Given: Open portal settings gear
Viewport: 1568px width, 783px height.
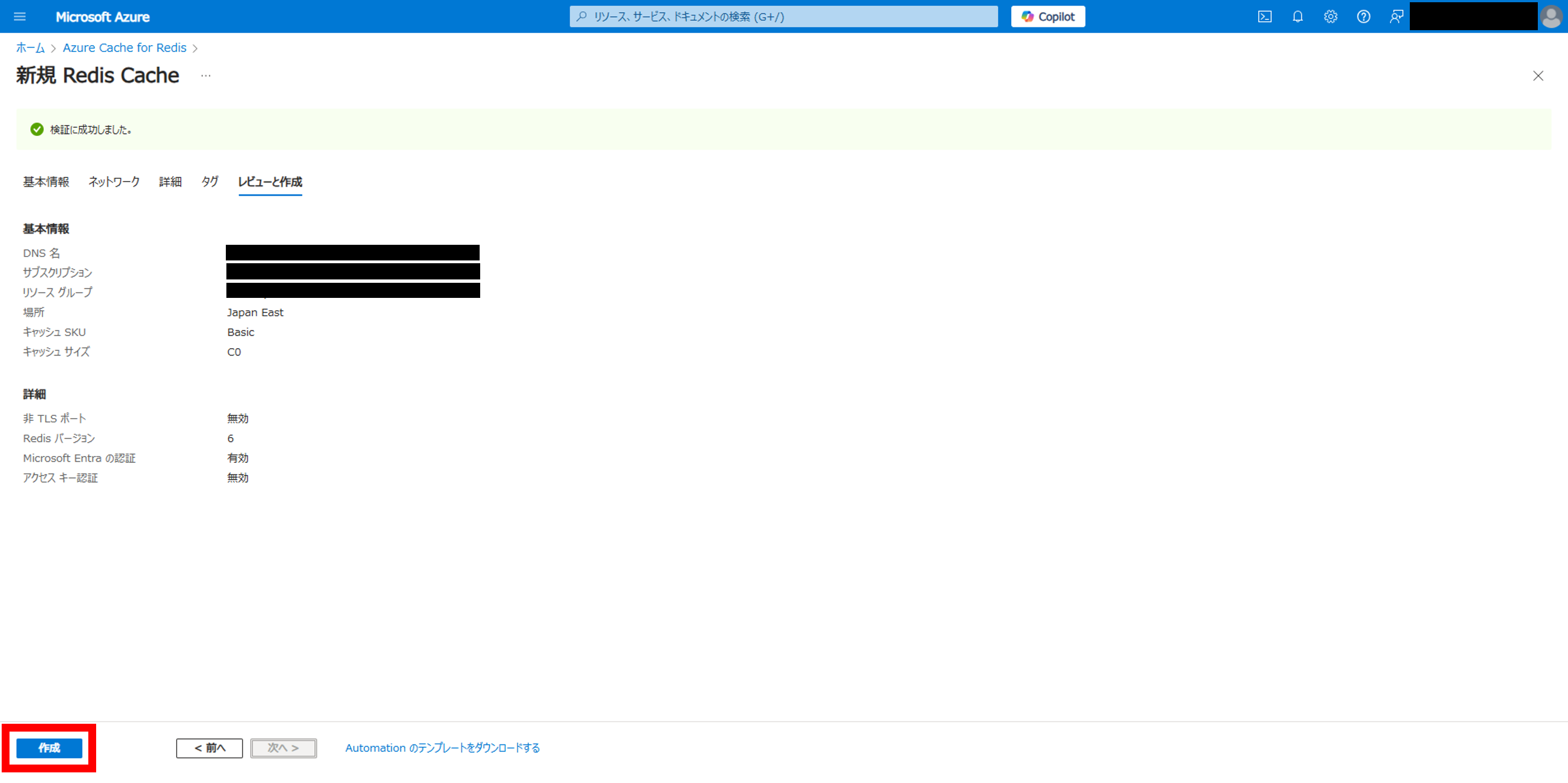Looking at the screenshot, I should pyautogui.click(x=1330, y=16).
